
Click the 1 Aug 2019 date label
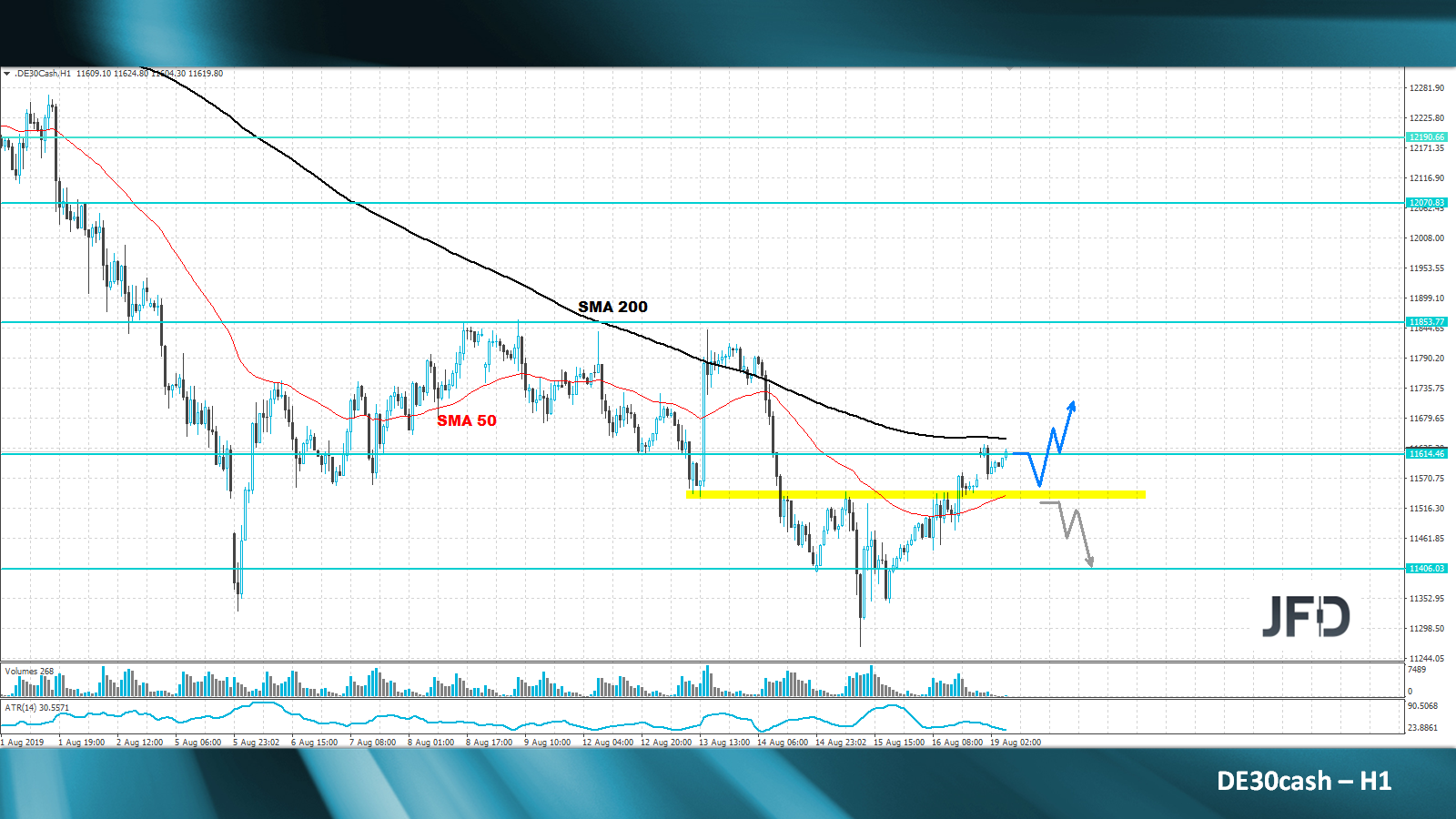pos(23,742)
